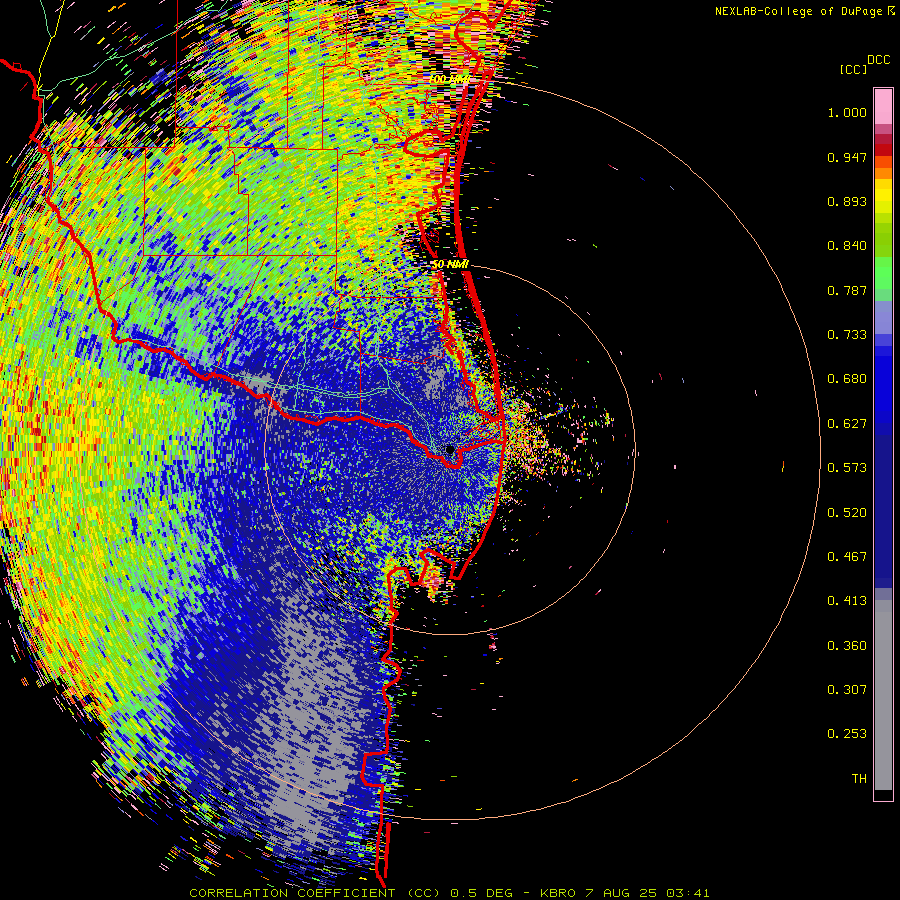Click the [CC] units label
Screen dimensions: 900x900
click(x=853, y=69)
